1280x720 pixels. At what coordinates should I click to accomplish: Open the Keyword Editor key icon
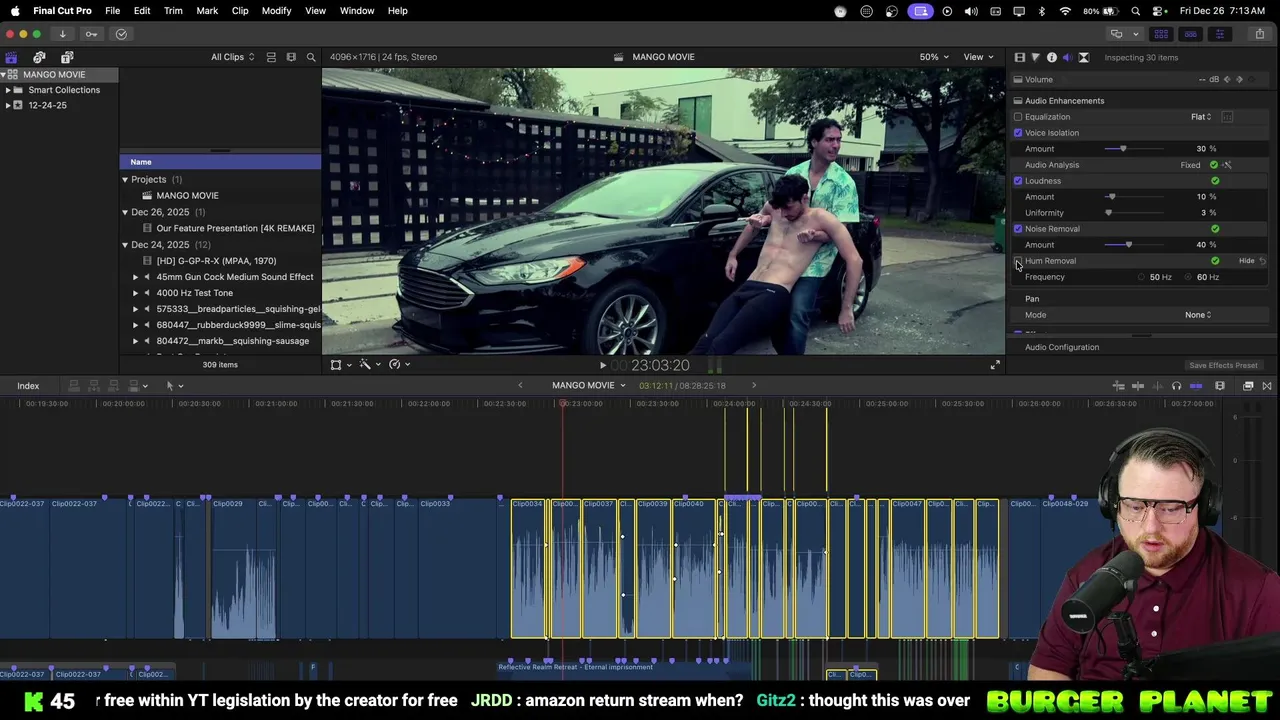coord(91,34)
